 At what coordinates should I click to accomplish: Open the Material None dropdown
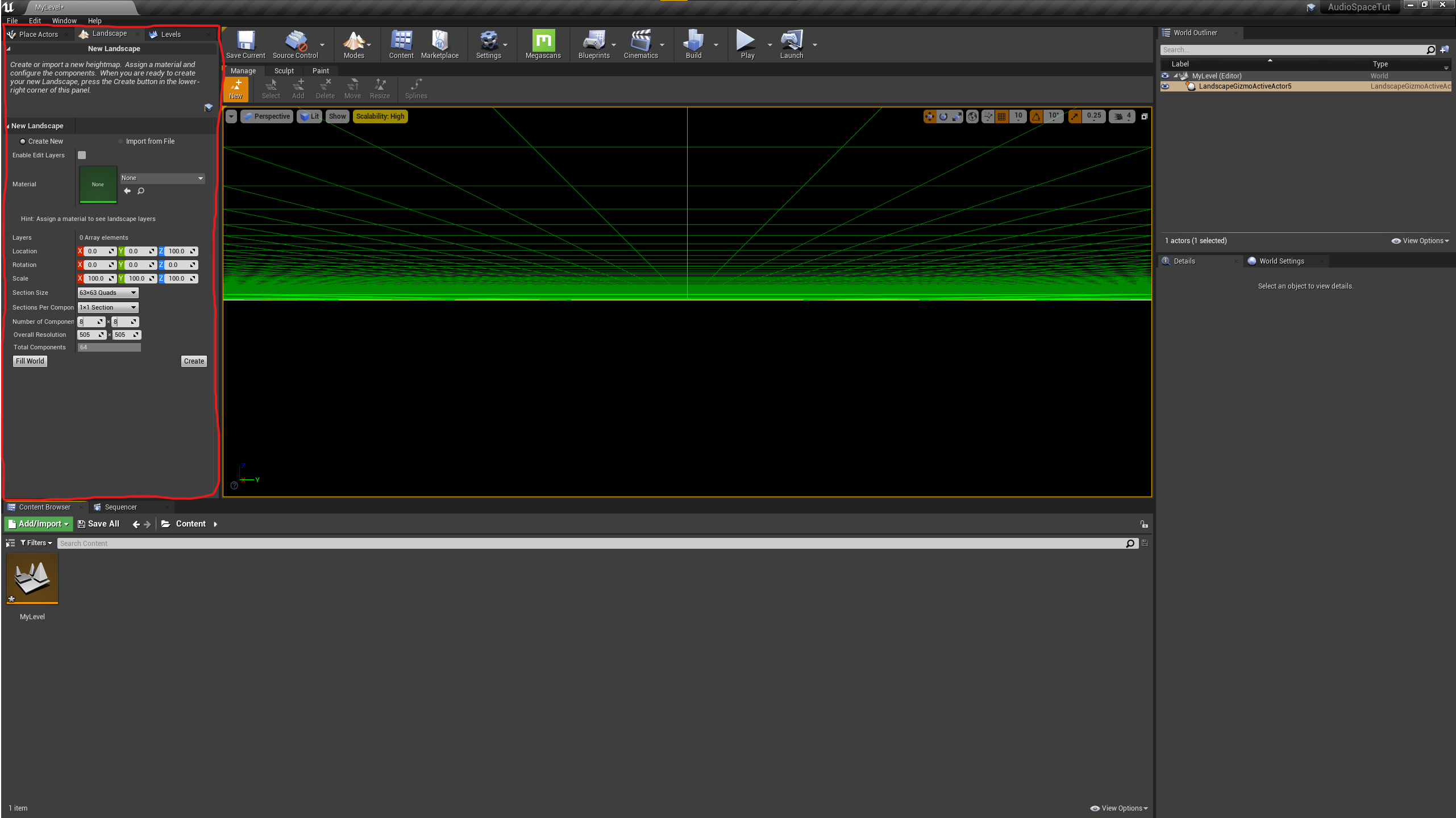click(x=162, y=178)
